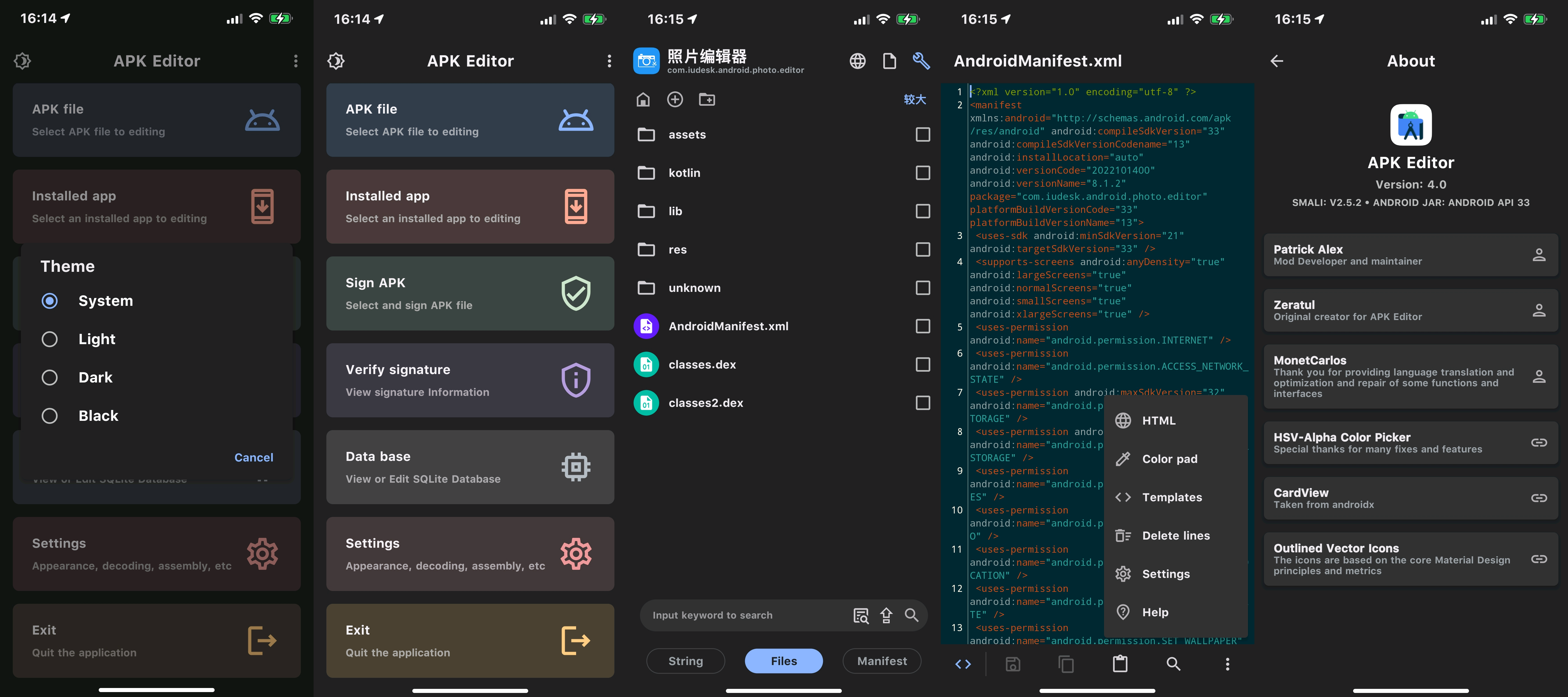Tick the lib folder checkbox
Image resolution: width=1568 pixels, height=697 pixels.
tap(923, 211)
